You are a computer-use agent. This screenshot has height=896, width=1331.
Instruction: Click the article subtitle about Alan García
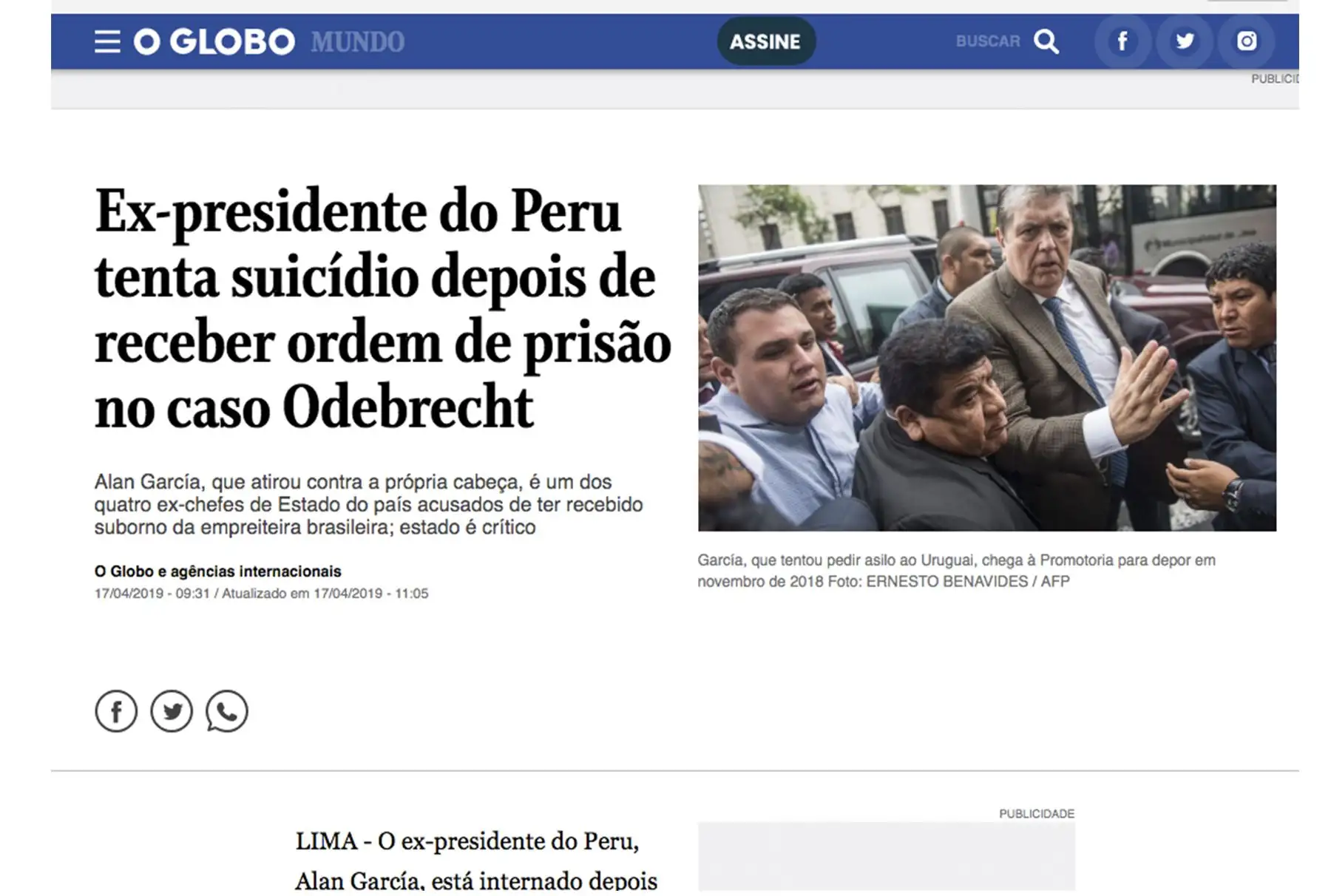point(368,504)
